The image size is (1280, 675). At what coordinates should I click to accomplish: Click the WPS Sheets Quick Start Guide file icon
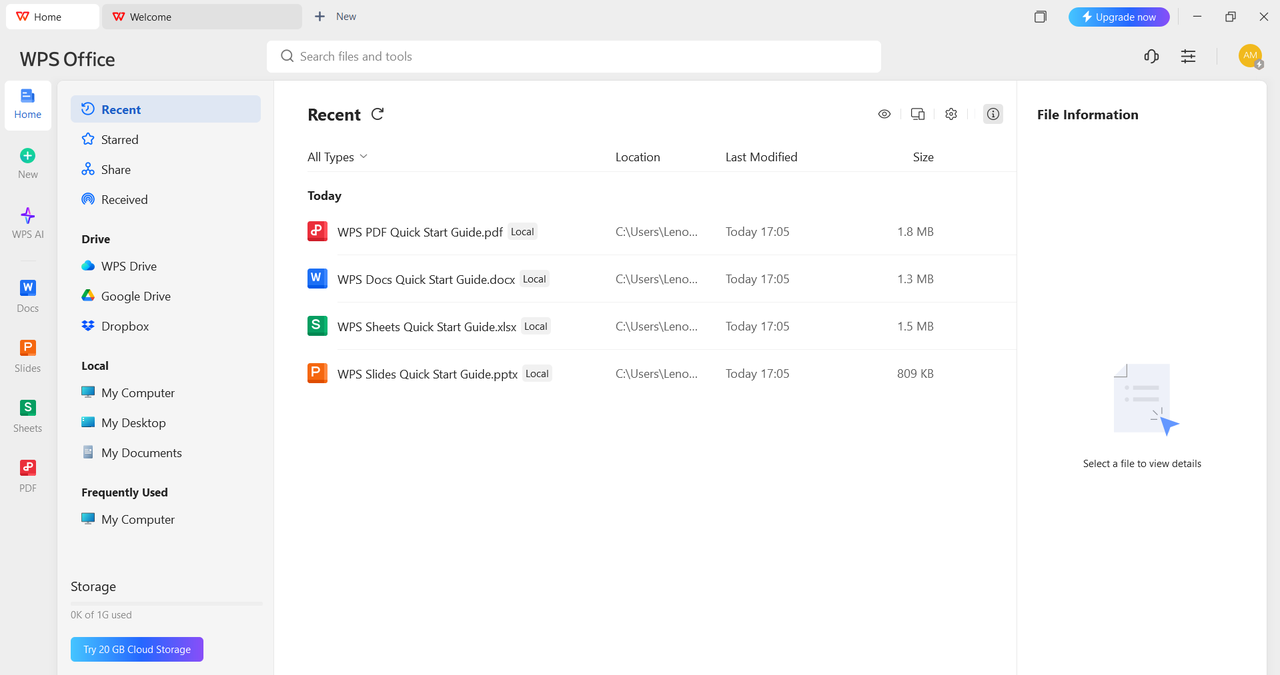click(x=317, y=325)
